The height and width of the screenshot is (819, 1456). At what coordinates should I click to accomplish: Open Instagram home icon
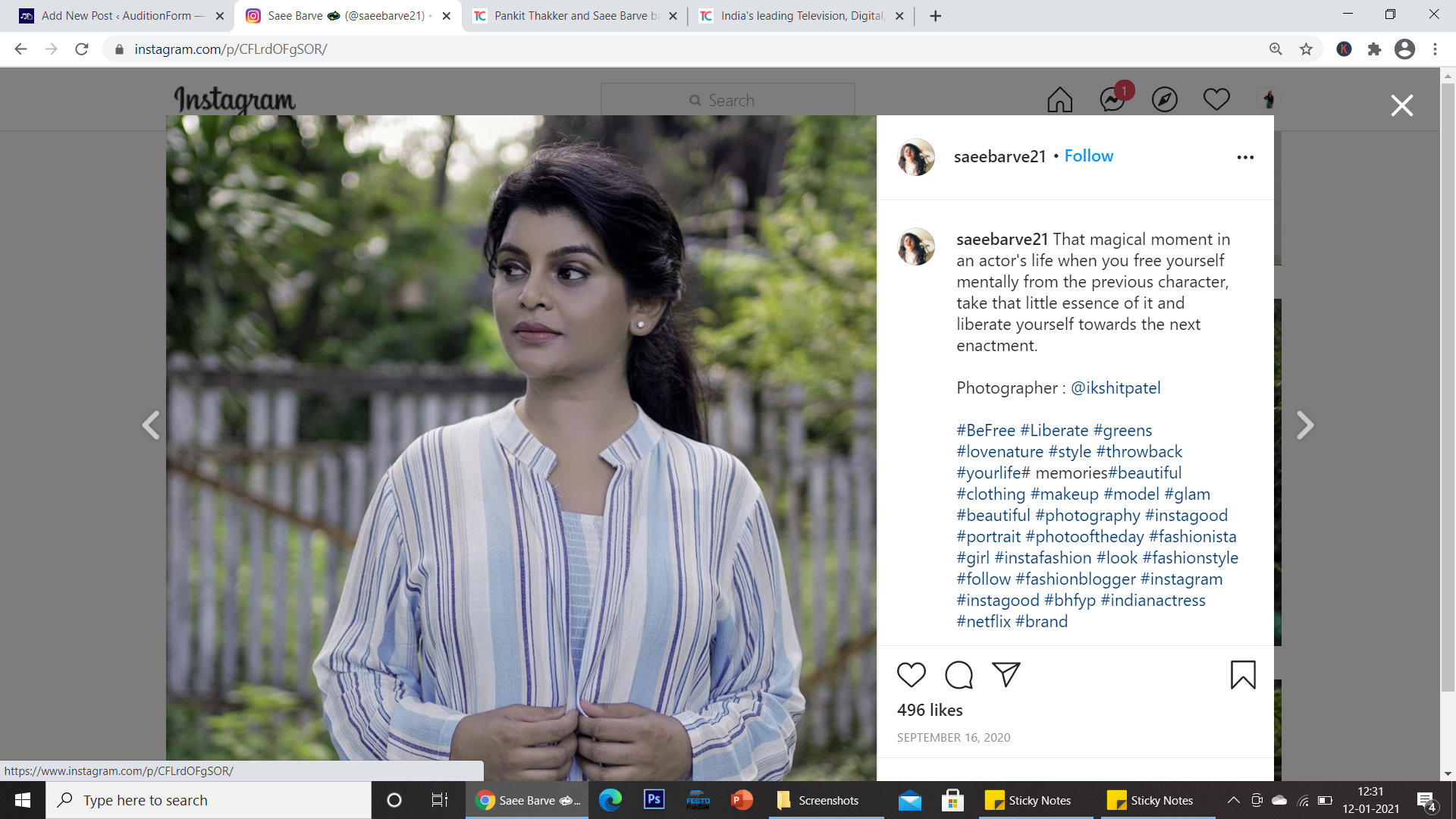coord(1059,99)
